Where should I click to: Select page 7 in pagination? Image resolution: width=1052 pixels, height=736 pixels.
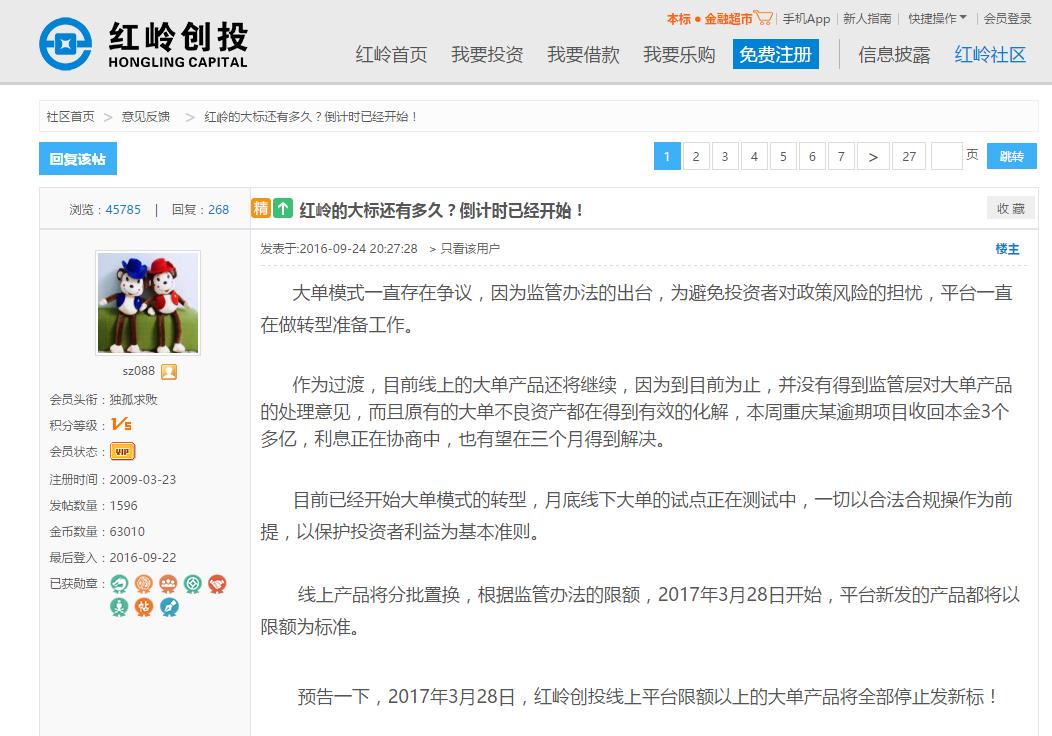coord(841,156)
